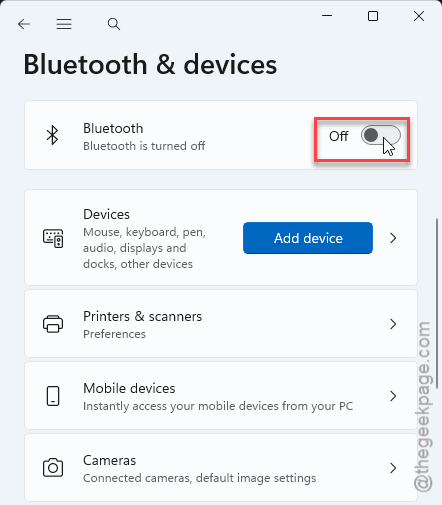Go back using the back arrow

coord(24,24)
